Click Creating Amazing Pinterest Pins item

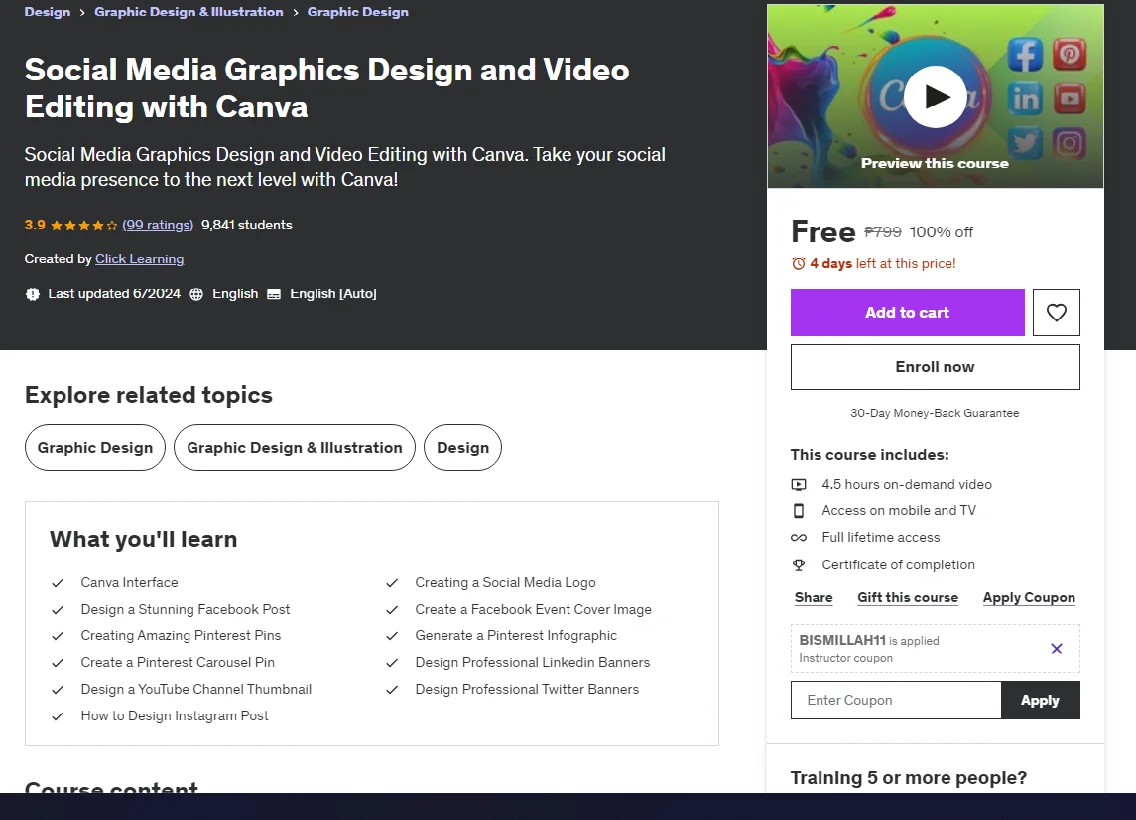[x=180, y=635]
